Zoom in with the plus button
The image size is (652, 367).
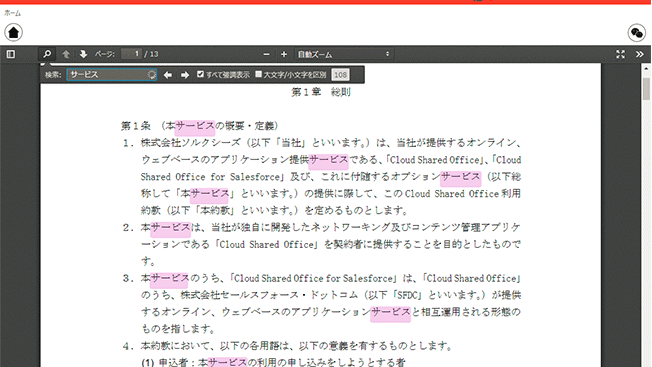[x=284, y=54]
